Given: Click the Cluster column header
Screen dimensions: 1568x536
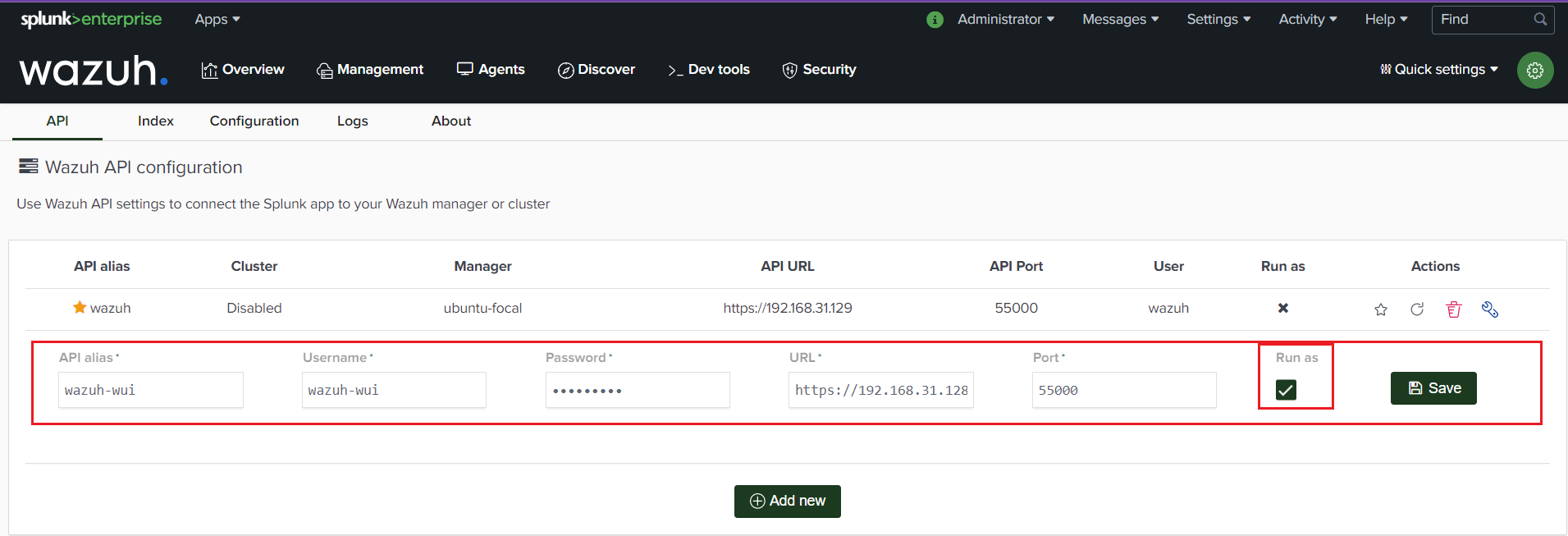Looking at the screenshot, I should click(254, 266).
